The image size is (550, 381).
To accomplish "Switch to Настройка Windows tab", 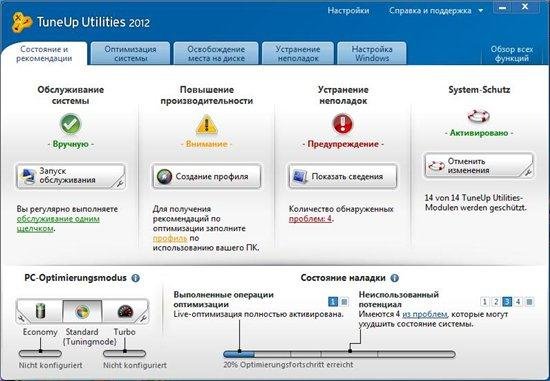I will (x=372, y=54).
